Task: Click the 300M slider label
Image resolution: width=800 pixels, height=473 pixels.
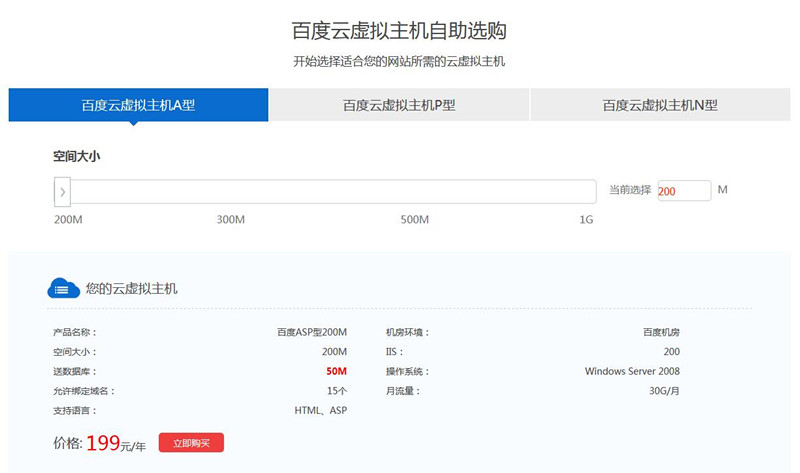Action: tap(231, 219)
